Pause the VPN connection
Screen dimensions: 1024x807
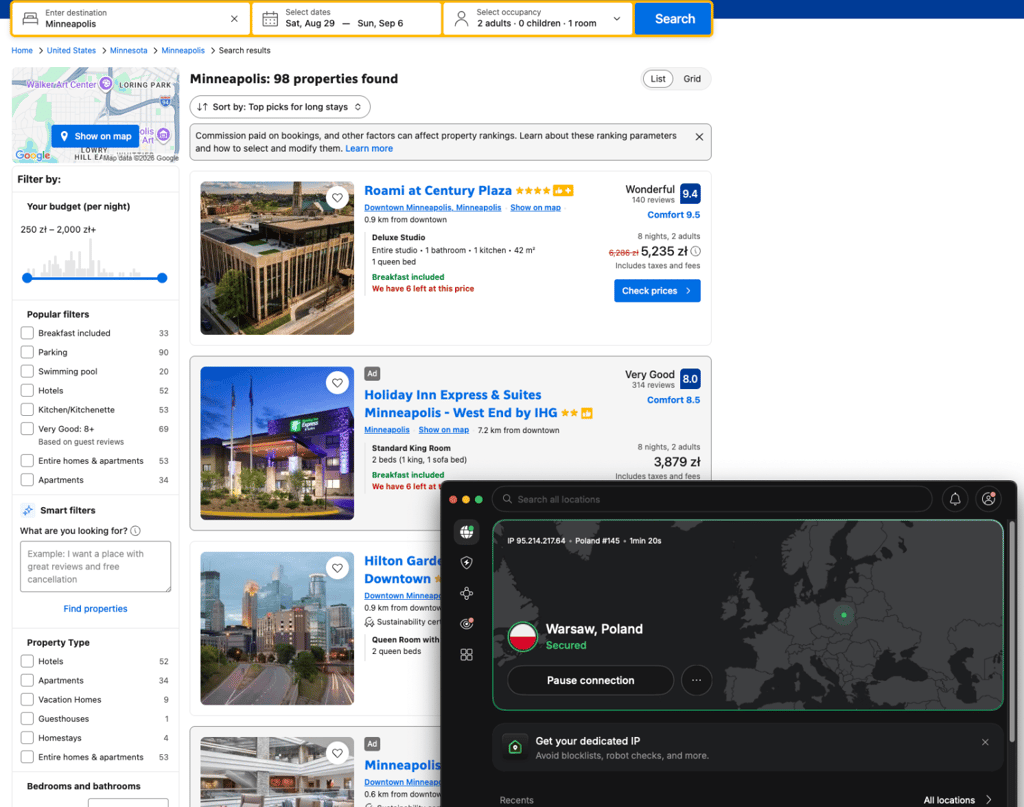[x=590, y=680]
